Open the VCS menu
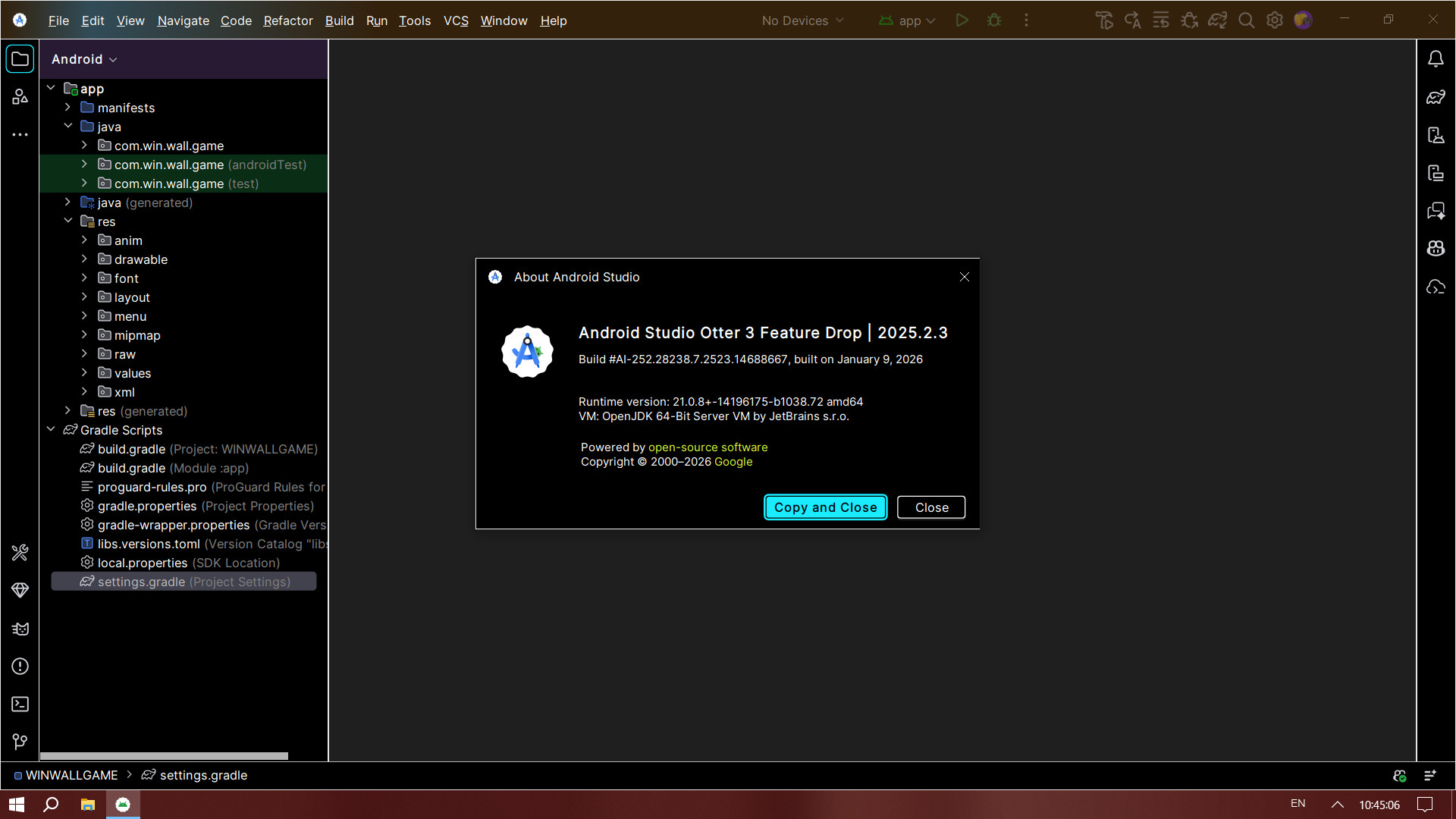Image resolution: width=1456 pixels, height=819 pixels. (x=456, y=20)
